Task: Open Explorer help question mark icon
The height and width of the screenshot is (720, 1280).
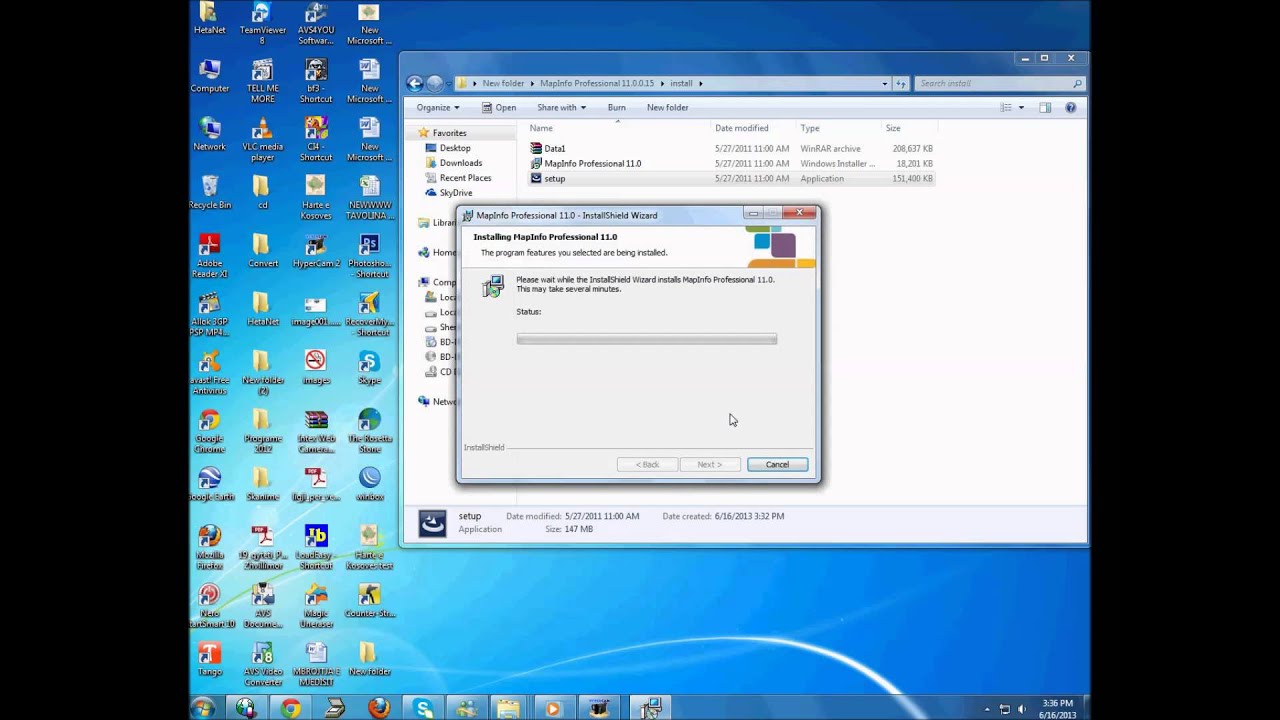Action: (1071, 107)
